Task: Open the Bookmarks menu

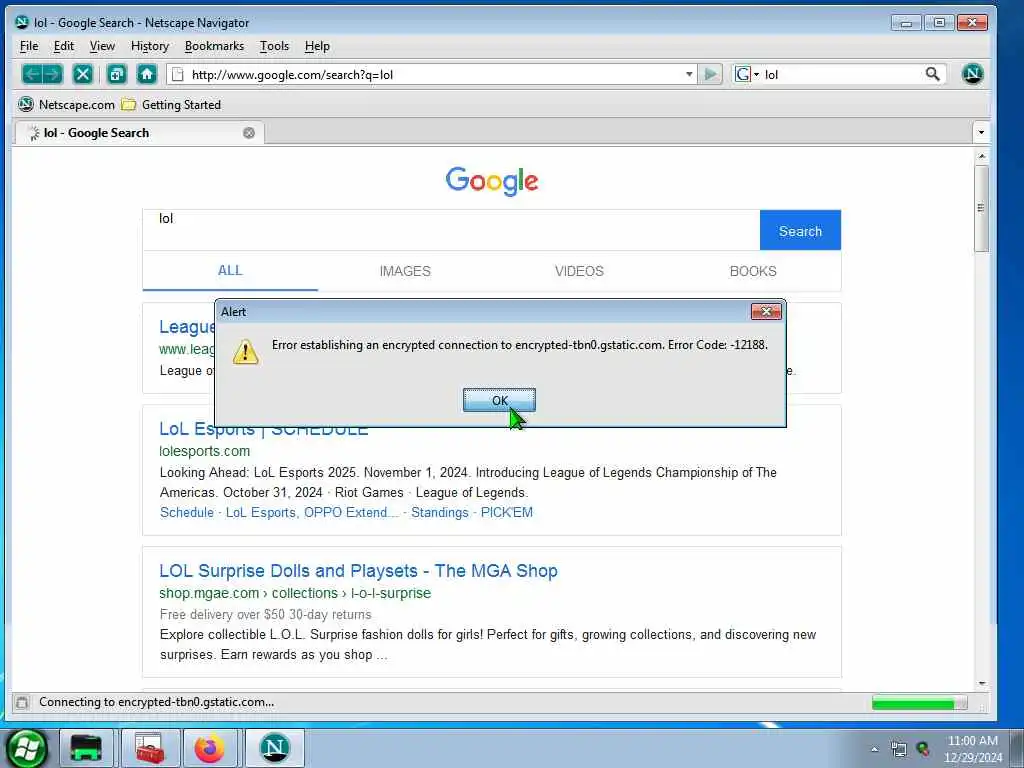Action: pyautogui.click(x=214, y=46)
